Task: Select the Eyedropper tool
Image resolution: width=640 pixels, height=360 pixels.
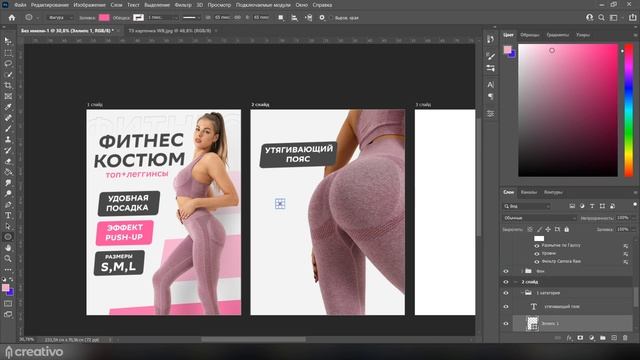Action: [8, 107]
